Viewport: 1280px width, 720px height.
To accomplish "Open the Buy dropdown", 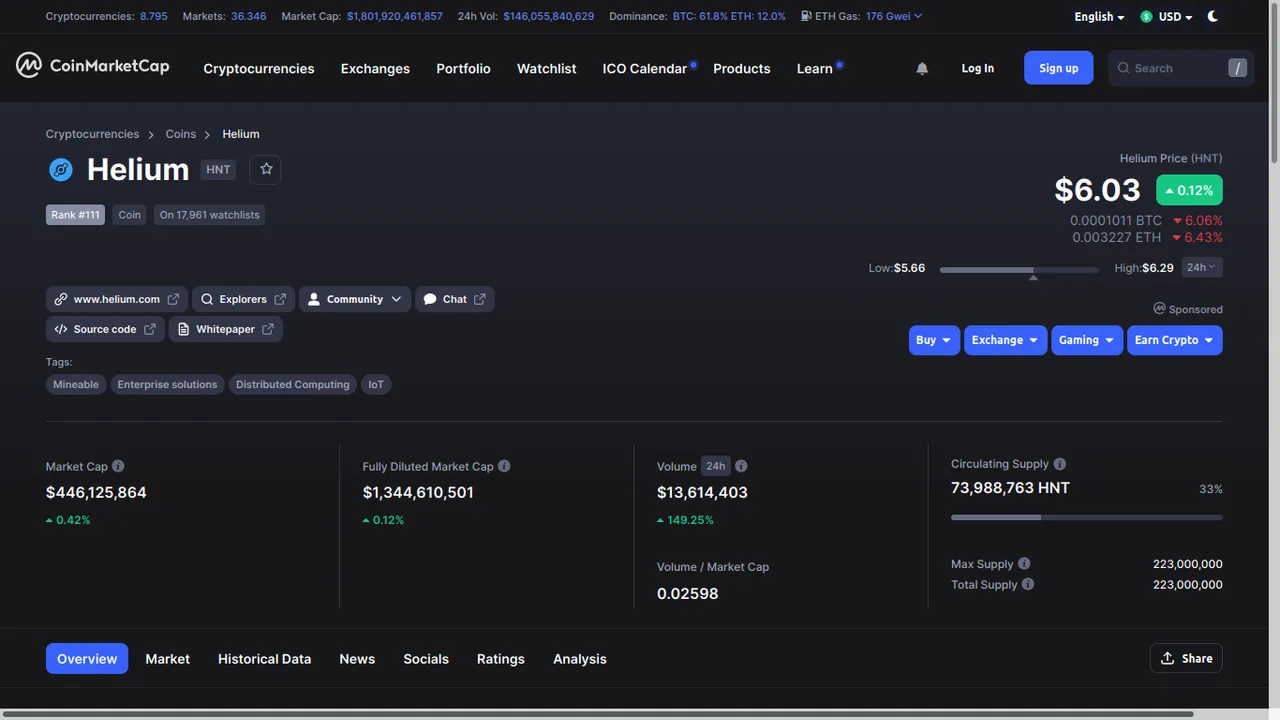I will [x=934, y=340].
